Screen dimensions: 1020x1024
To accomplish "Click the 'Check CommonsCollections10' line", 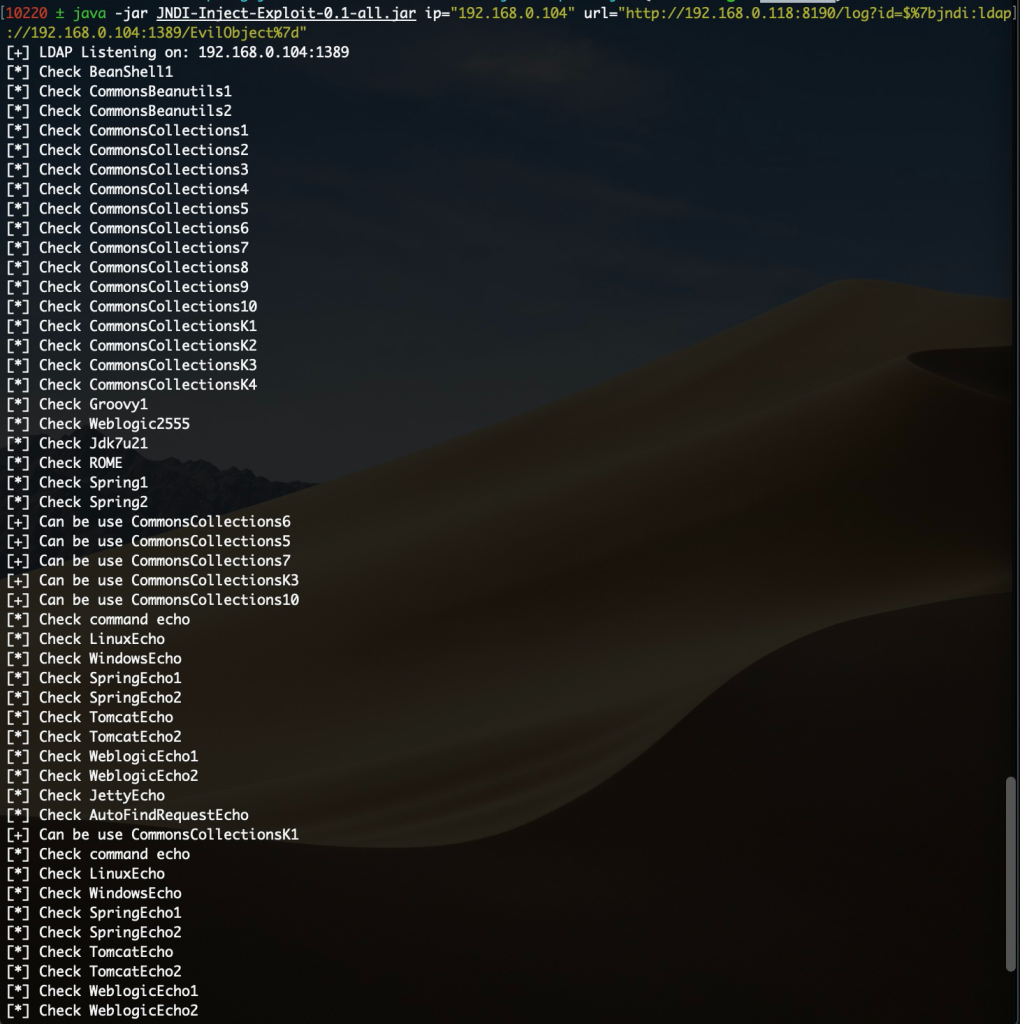I will pyautogui.click(x=131, y=307).
